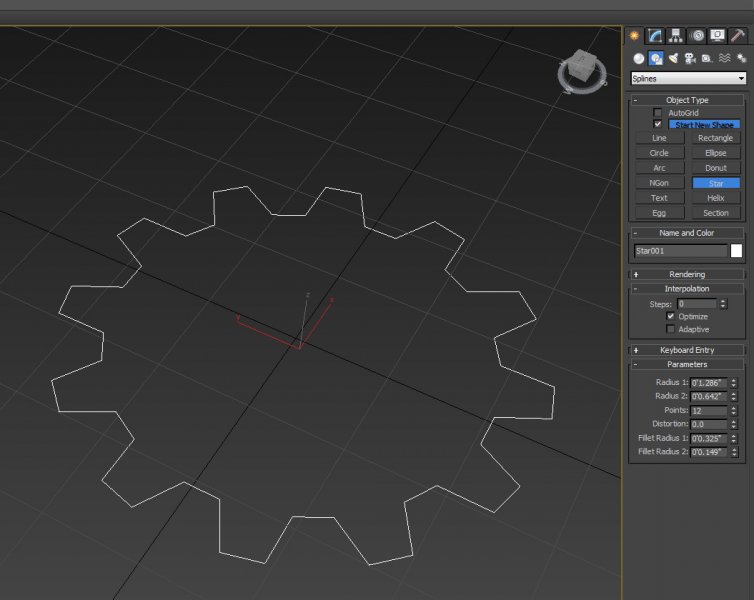Expand the Rendering rollout
Image resolution: width=754 pixels, height=600 pixels.
pos(687,274)
